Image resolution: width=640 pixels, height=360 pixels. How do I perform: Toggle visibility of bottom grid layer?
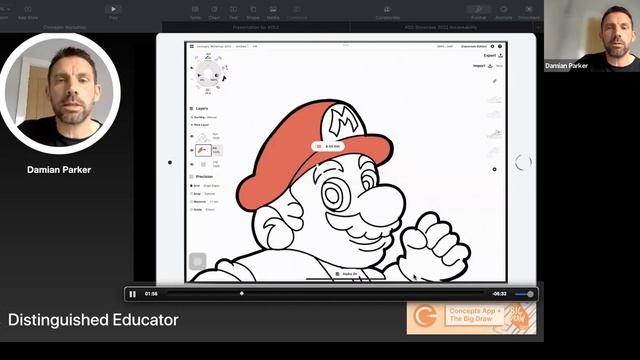pyautogui.click(x=192, y=164)
